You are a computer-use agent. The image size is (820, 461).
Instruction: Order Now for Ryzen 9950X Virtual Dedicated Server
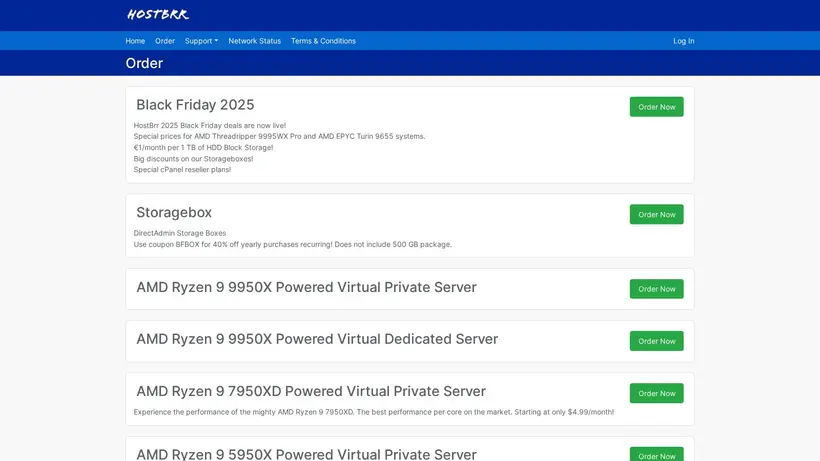656,341
